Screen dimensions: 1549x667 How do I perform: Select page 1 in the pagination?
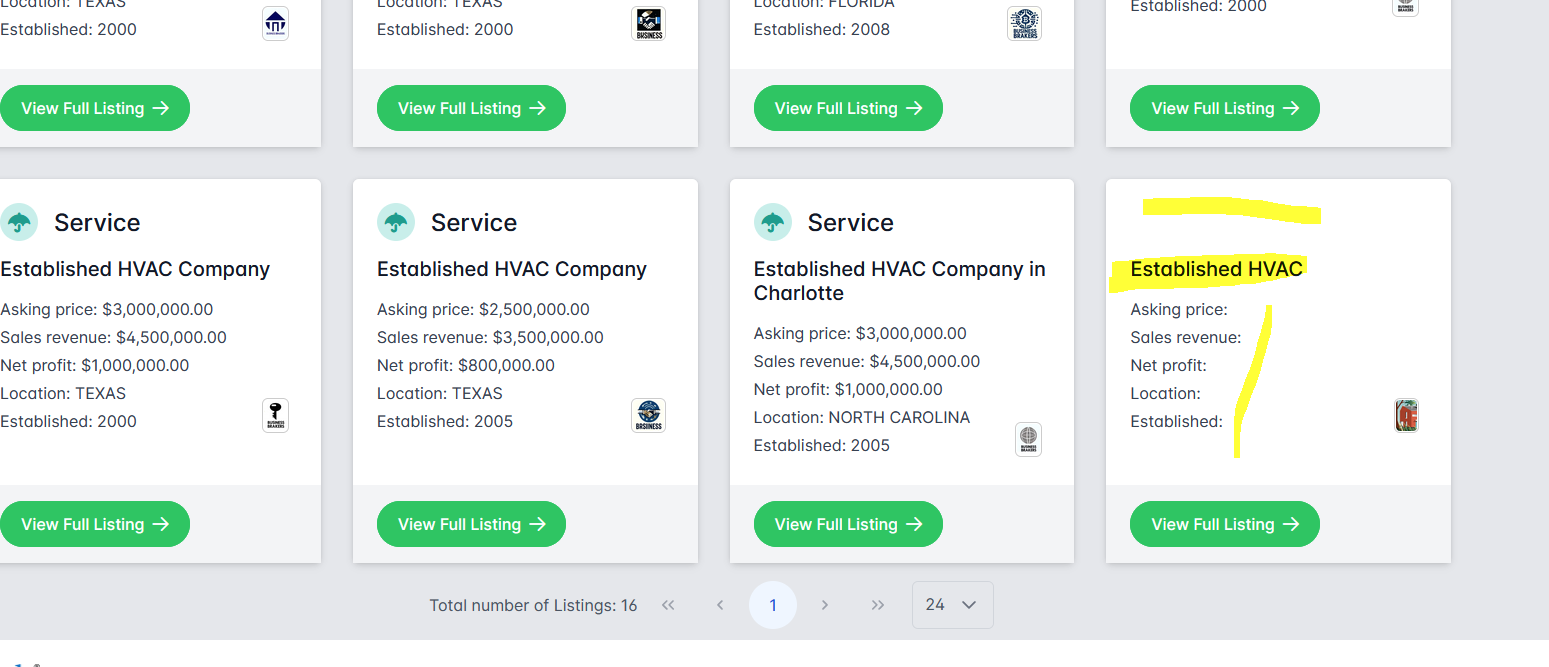772,605
